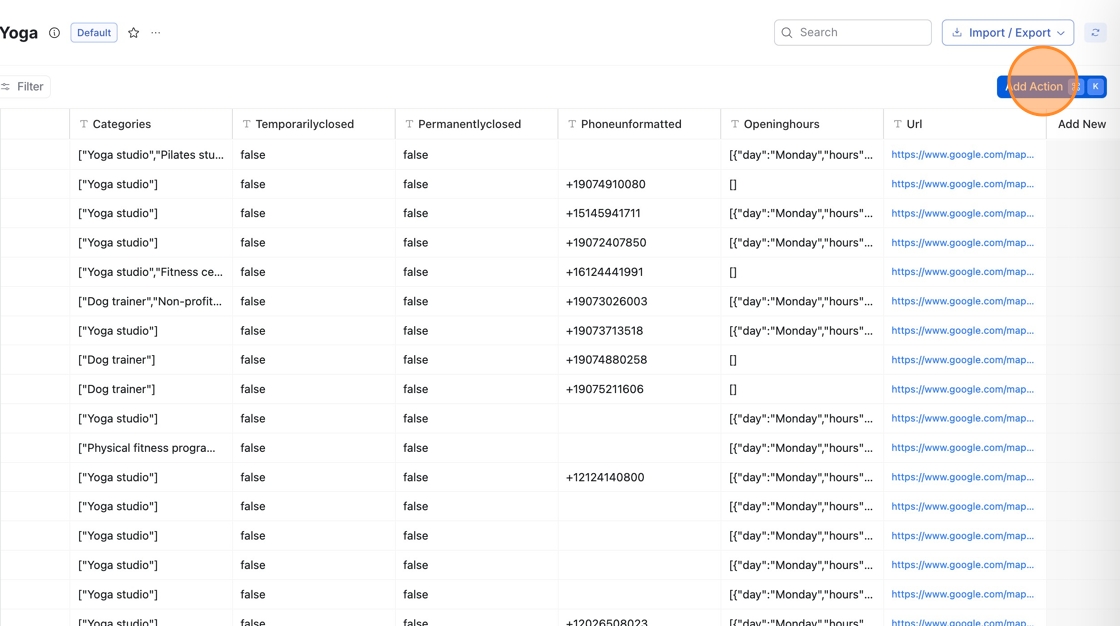This screenshot has width=1120, height=626.
Task: Click the text-type icon in Phoneunformatted header
Action: tap(572, 124)
